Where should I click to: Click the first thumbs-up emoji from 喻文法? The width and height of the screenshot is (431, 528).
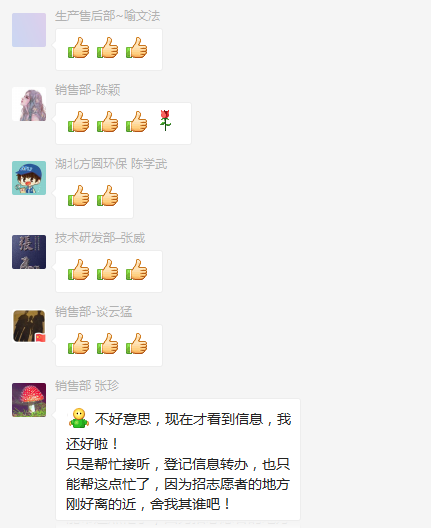(78, 47)
